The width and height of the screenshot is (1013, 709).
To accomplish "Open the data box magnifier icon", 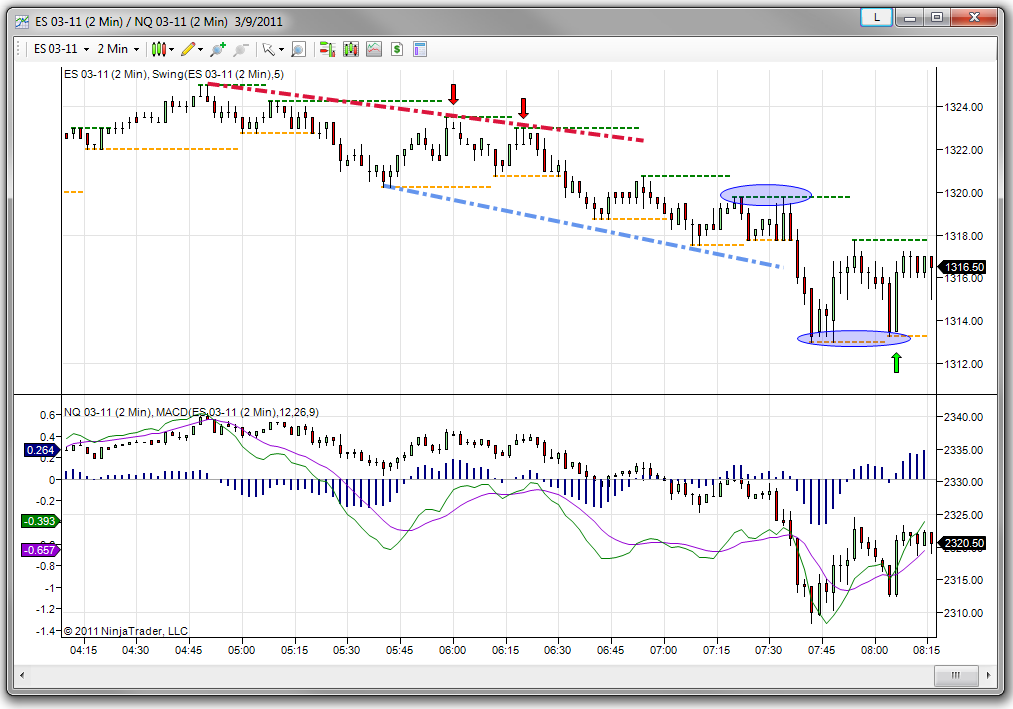I will tap(298, 48).
